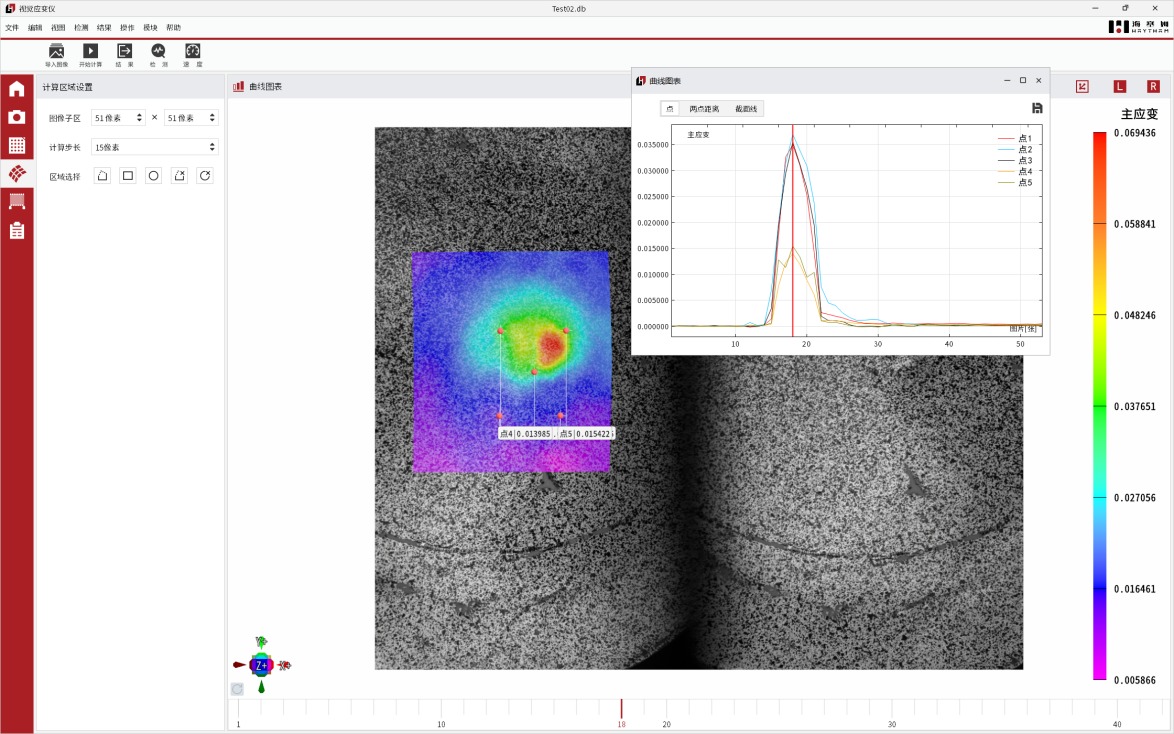Image resolution: width=1174 pixels, height=734 pixels.
Task: Open the 文件 menu
Action: 12,28
